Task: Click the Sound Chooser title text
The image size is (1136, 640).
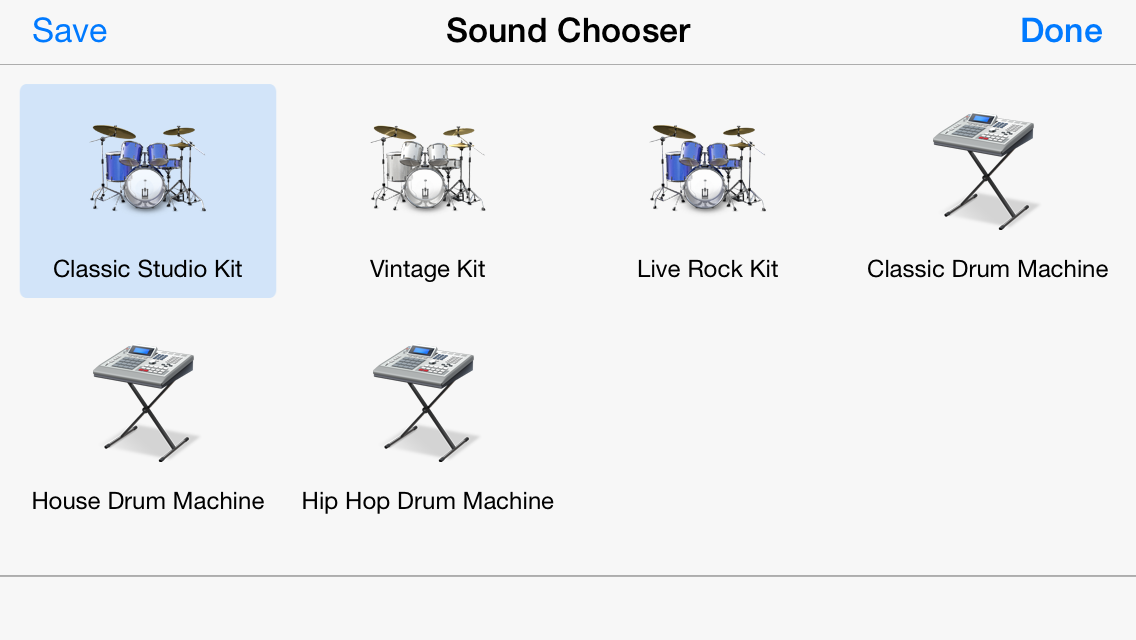Action: pos(568,31)
